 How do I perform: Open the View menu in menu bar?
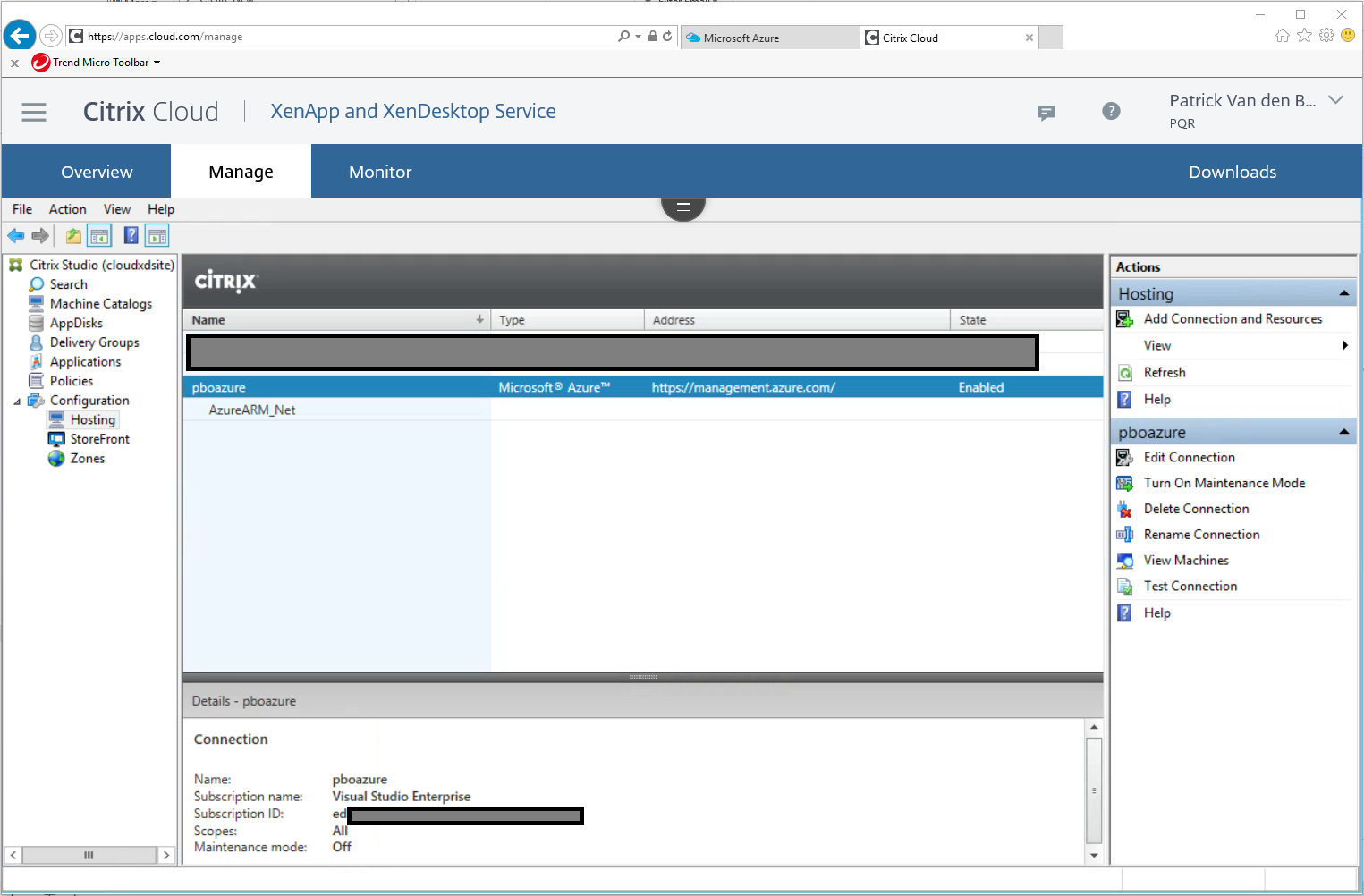pos(117,209)
